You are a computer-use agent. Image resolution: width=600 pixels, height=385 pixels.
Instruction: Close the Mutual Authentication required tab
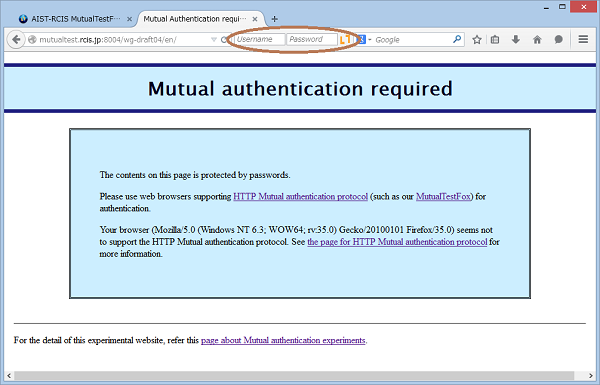tap(255, 19)
